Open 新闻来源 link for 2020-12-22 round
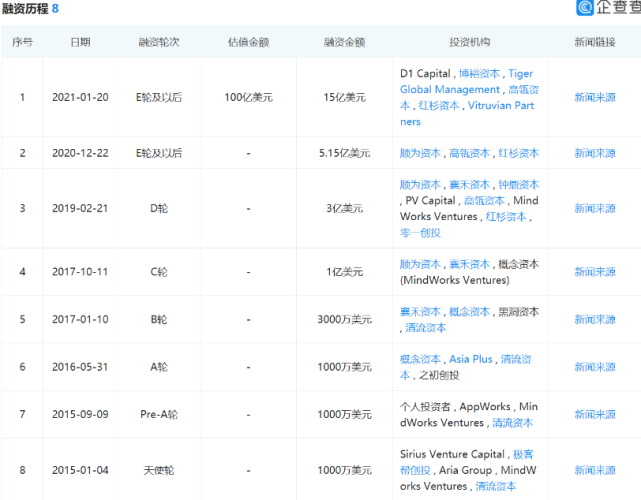The image size is (641, 500). [595, 153]
